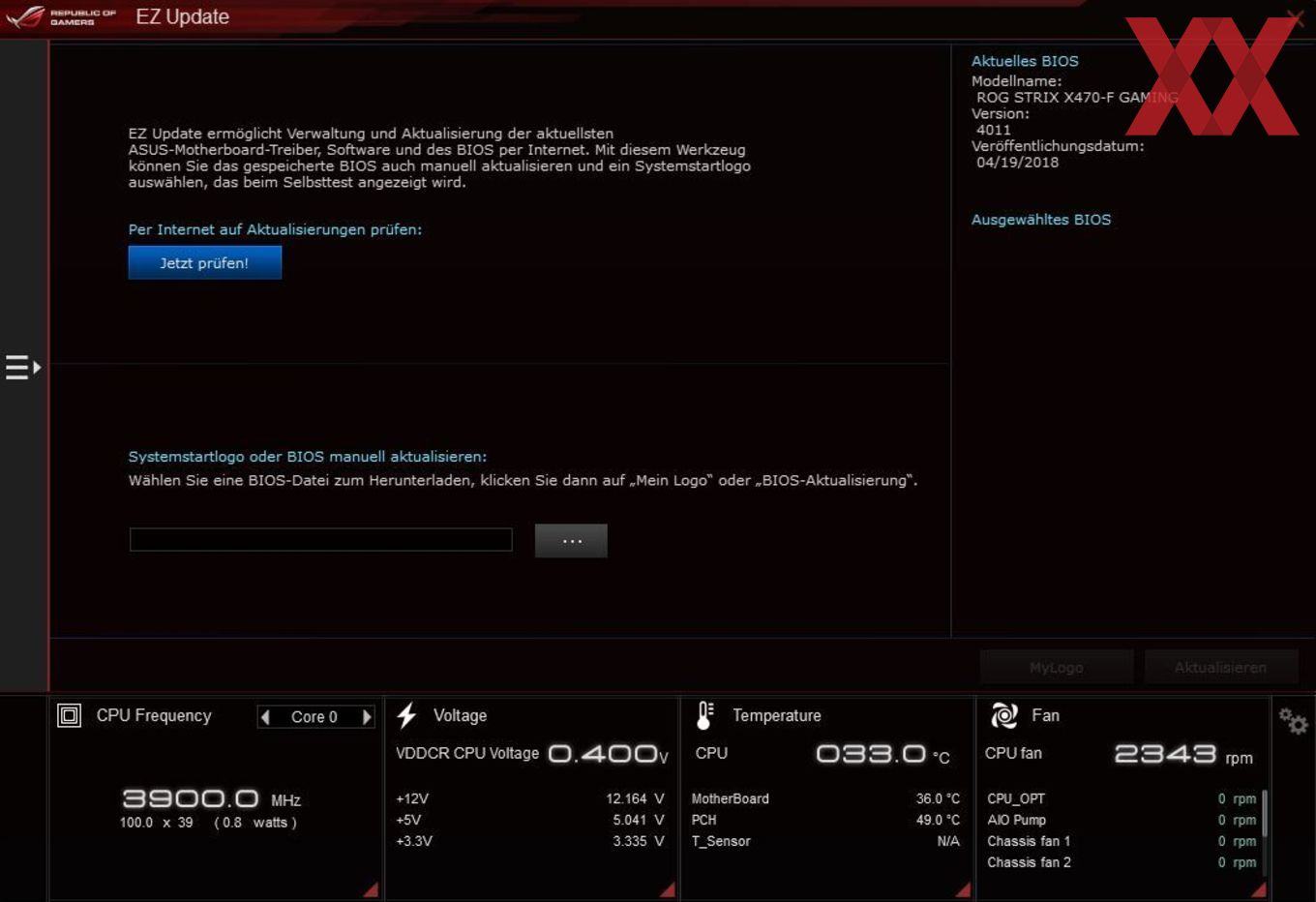Image resolution: width=1316 pixels, height=902 pixels.
Task: Click the EZ Update title text
Action: point(183,16)
